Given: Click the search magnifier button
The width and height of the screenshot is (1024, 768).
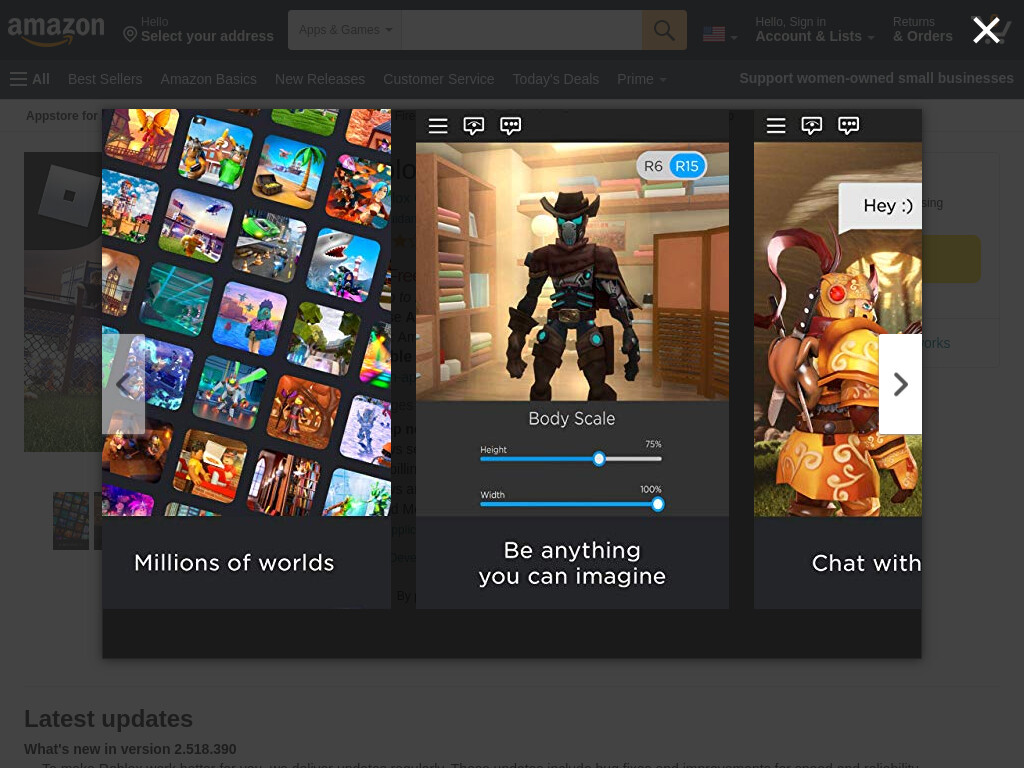Looking at the screenshot, I should point(664,30).
